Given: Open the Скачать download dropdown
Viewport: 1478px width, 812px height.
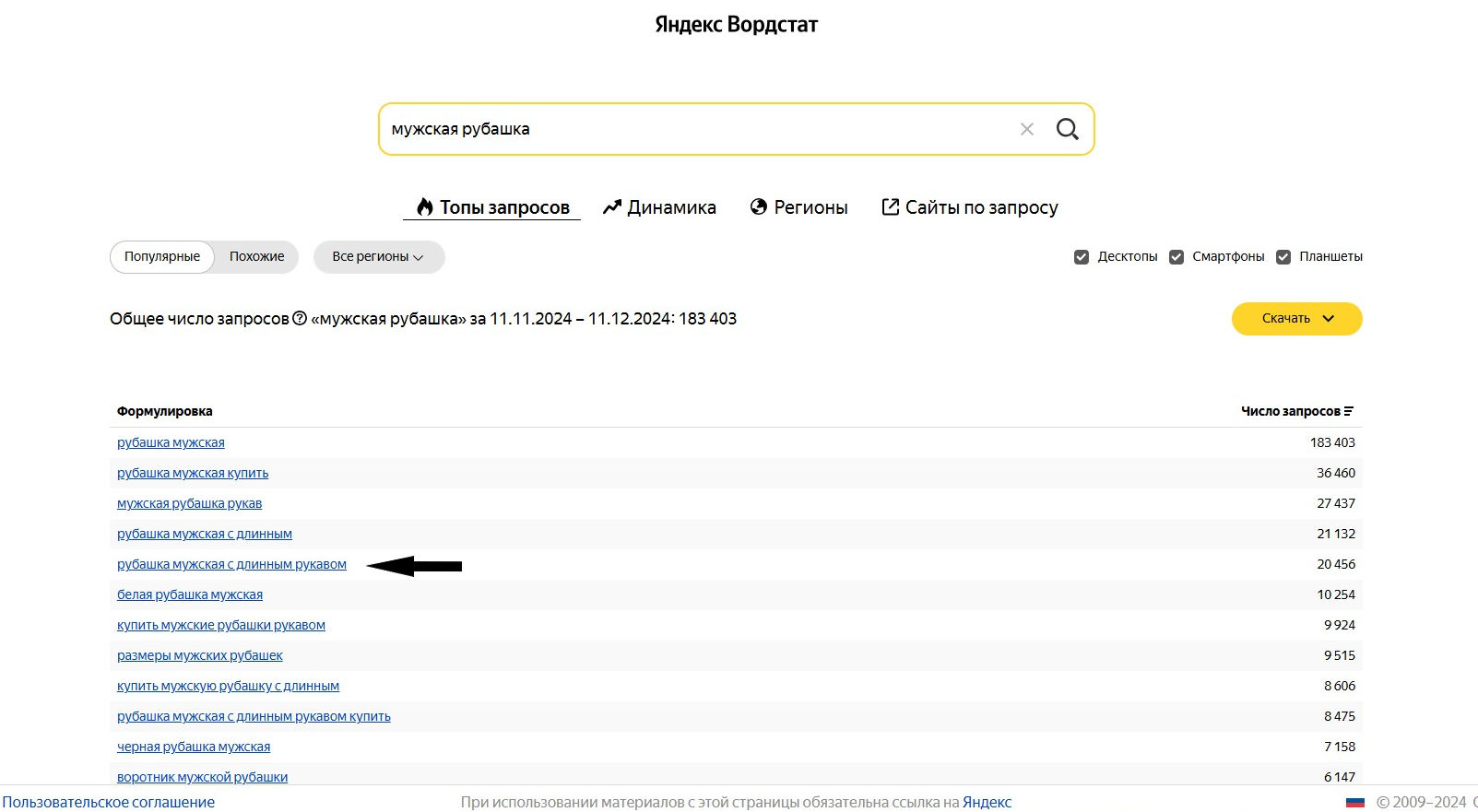Looking at the screenshot, I should (x=1296, y=319).
